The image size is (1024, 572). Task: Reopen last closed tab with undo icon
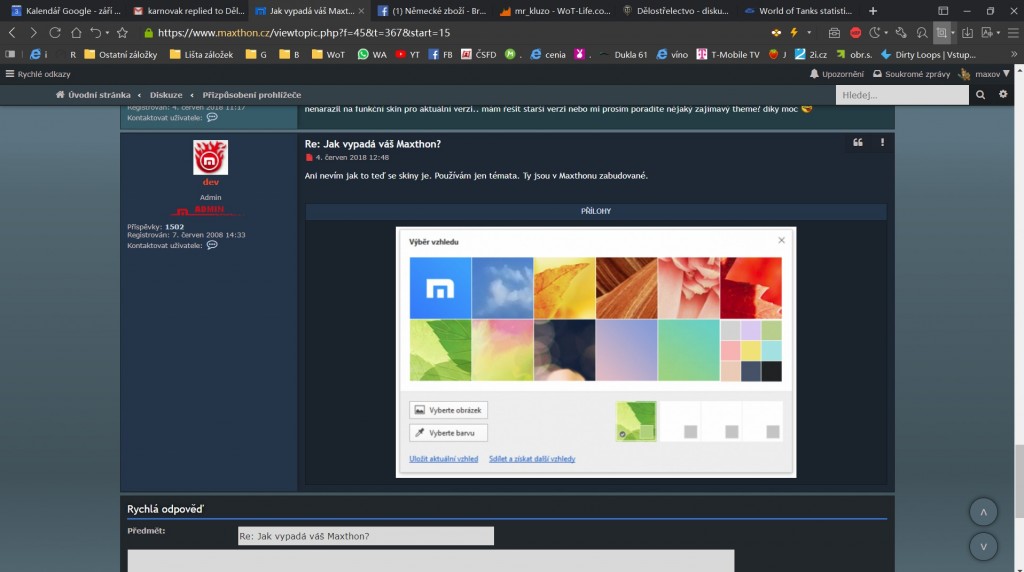95,33
